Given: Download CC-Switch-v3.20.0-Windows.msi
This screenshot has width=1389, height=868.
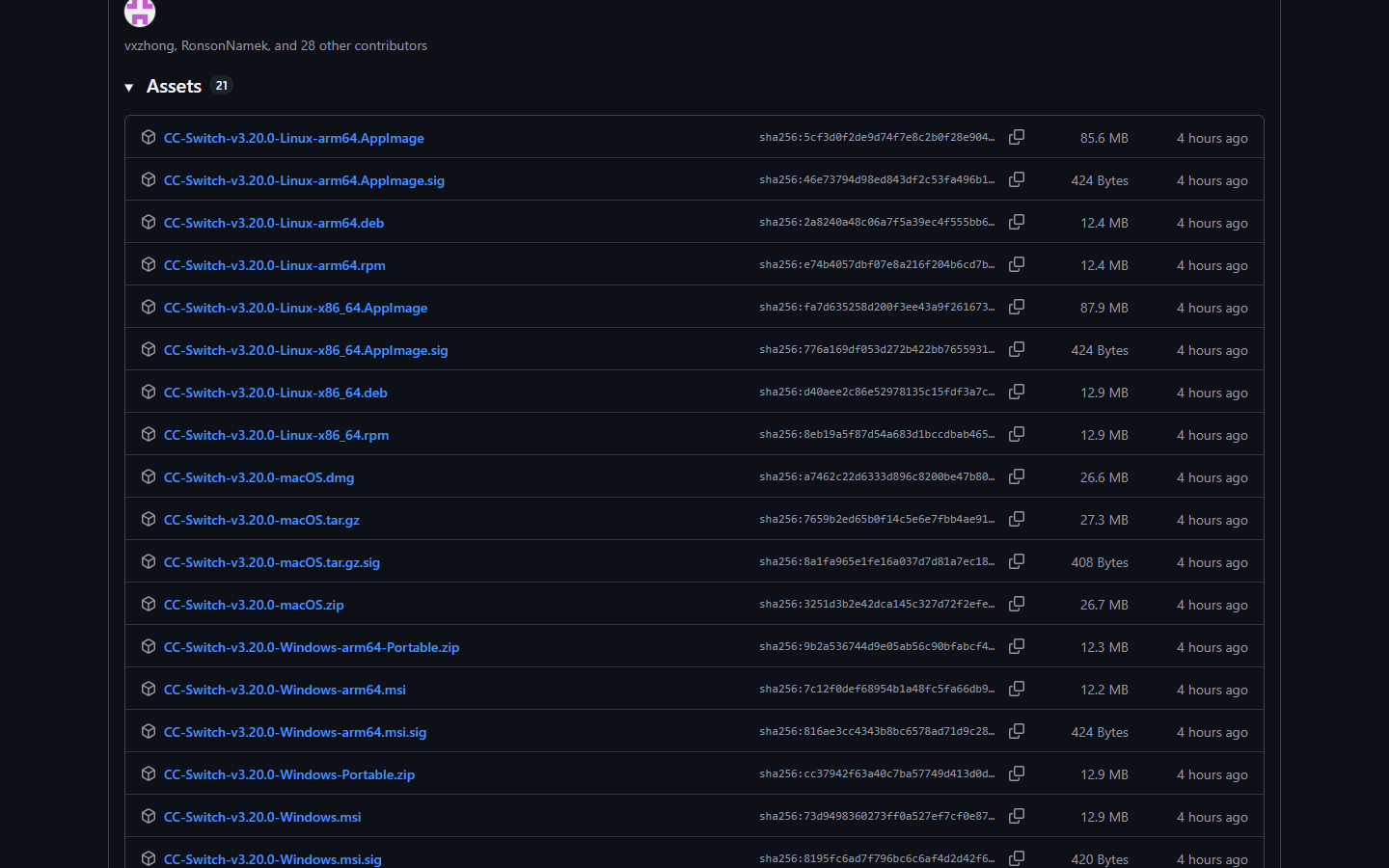Looking at the screenshot, I should [262, 817].
